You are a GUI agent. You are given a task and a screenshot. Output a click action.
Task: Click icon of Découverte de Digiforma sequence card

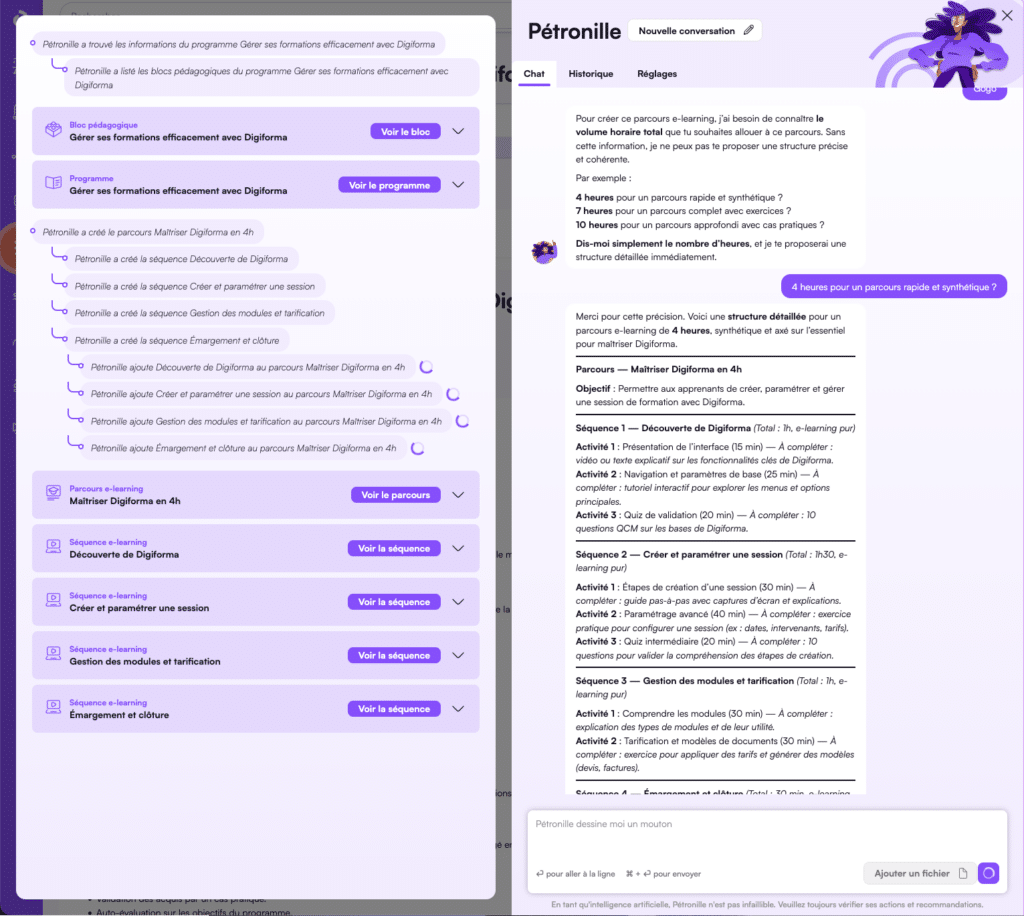pos(54,546)
